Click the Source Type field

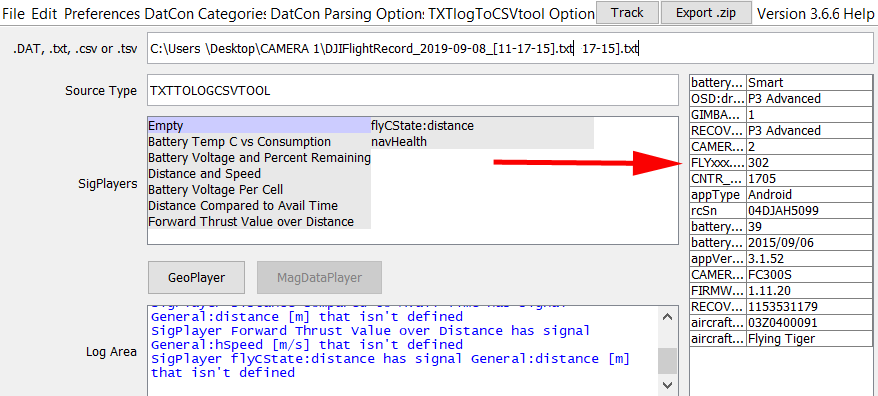click(x=413, y=90)
